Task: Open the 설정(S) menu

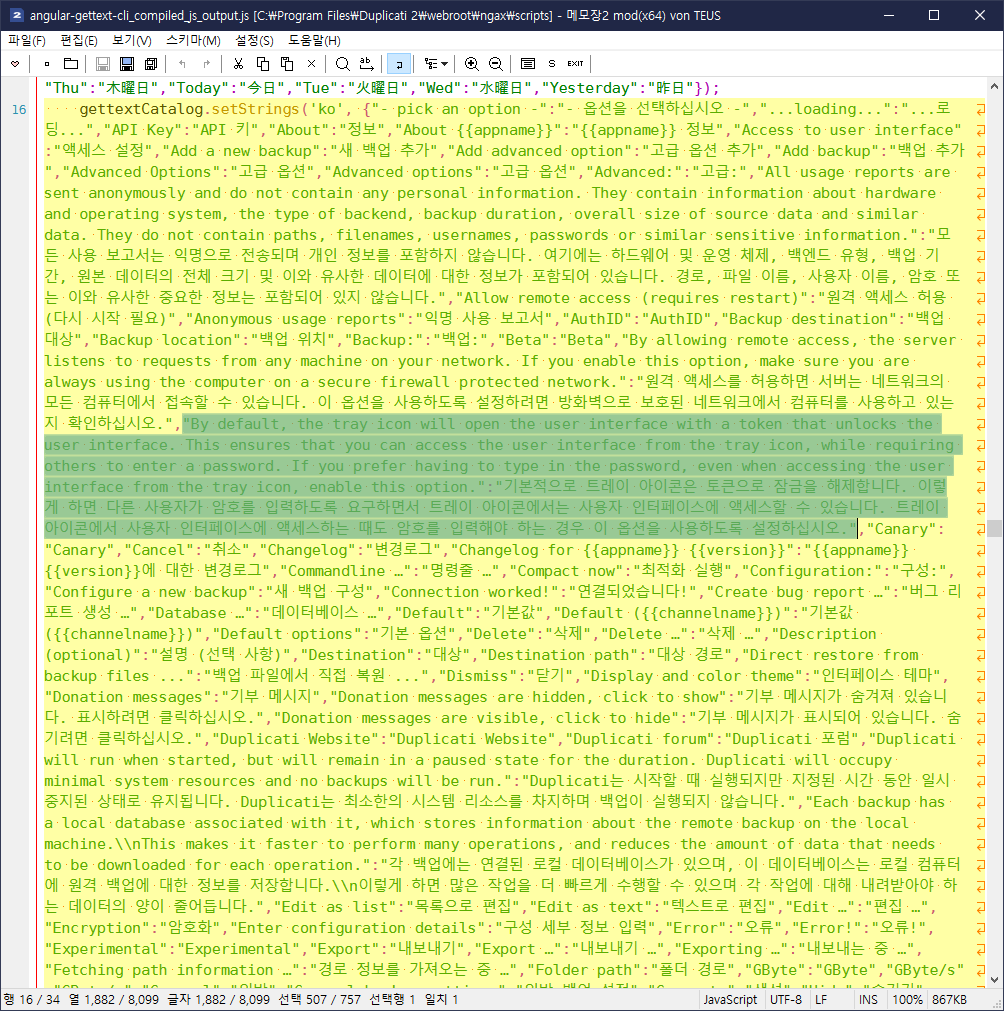Action: tap(254, 41)
